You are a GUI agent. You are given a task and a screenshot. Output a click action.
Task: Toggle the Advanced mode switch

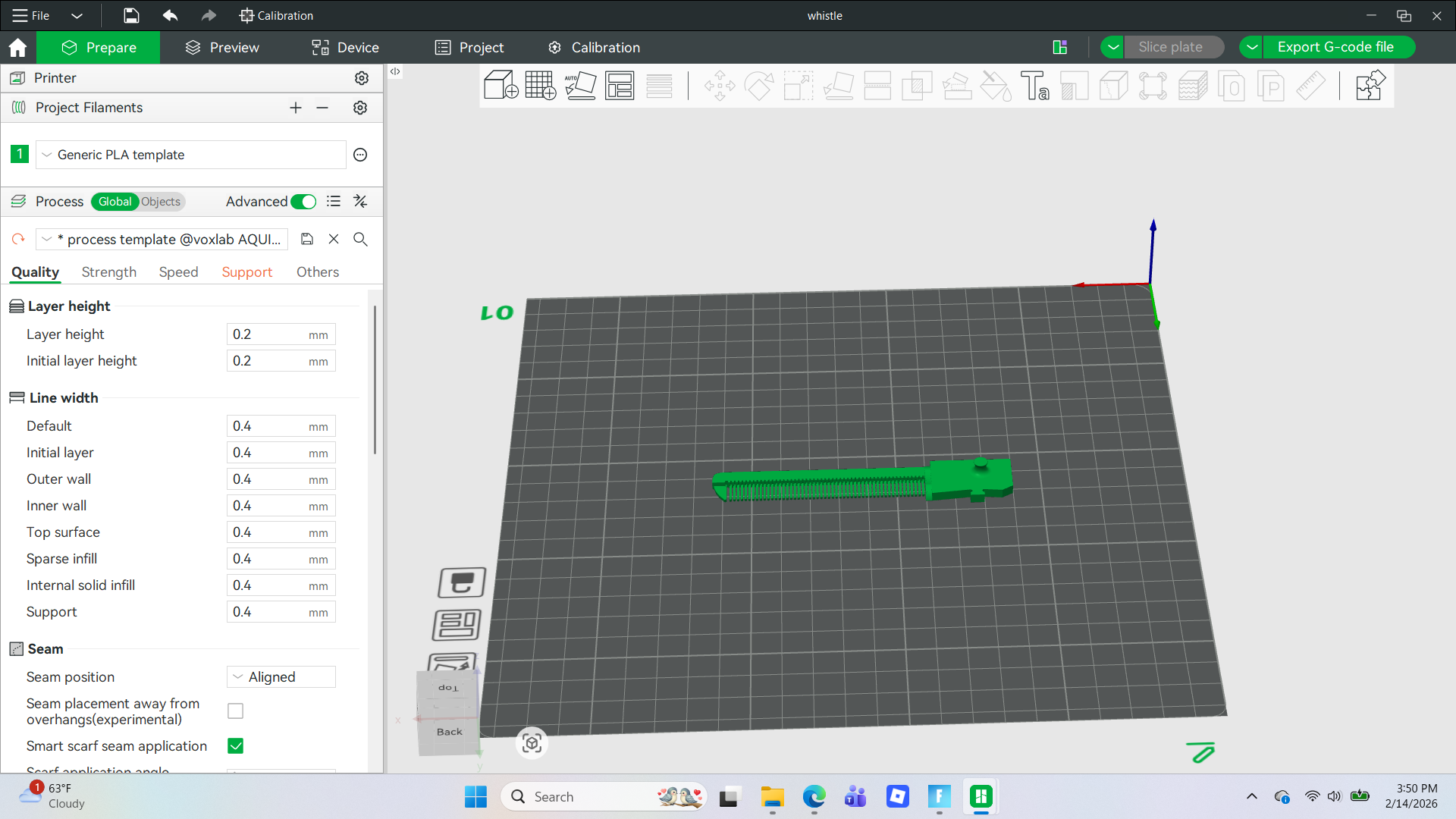click(x=303, y=202)
